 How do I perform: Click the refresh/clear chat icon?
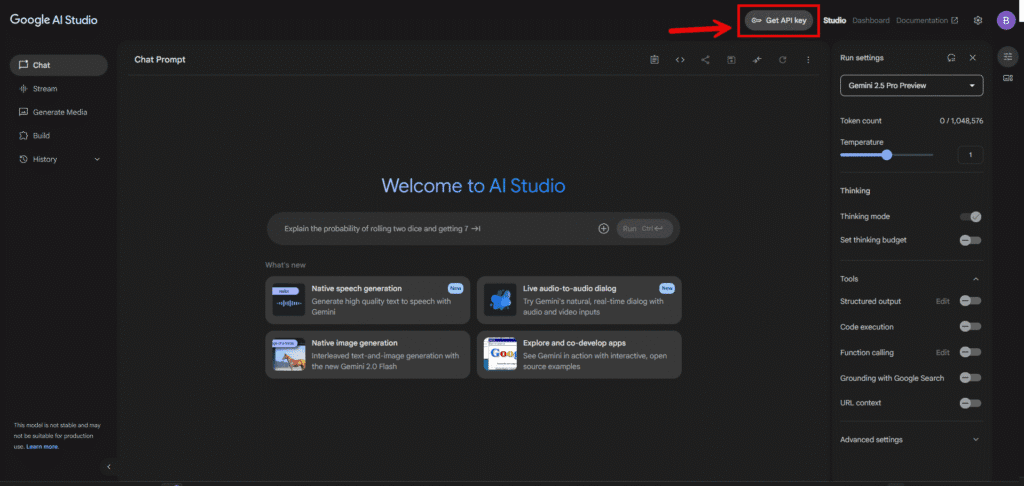[782, 60]
